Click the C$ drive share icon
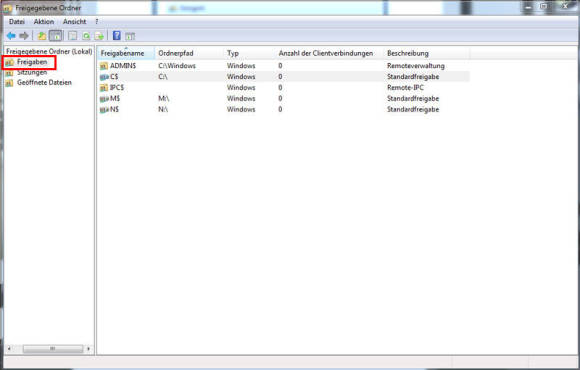The image size is (580, 370). [104, 77]
